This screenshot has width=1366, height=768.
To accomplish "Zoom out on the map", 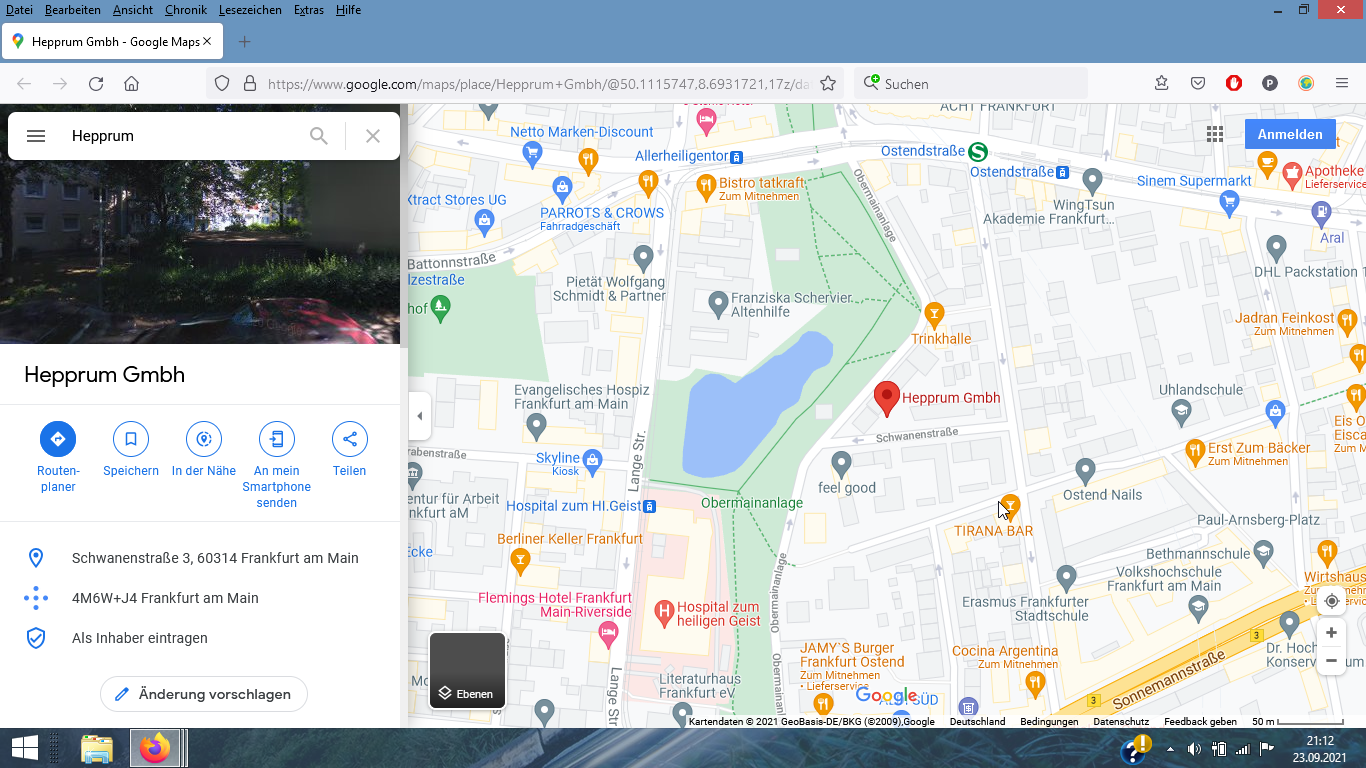I will point(1331,661).
